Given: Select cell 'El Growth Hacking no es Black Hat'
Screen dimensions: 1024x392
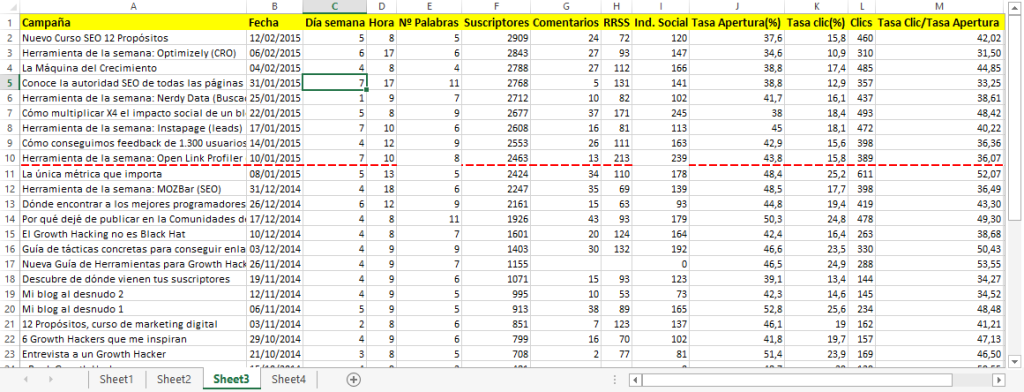Looking at the screenshot, I should (133, 234).
